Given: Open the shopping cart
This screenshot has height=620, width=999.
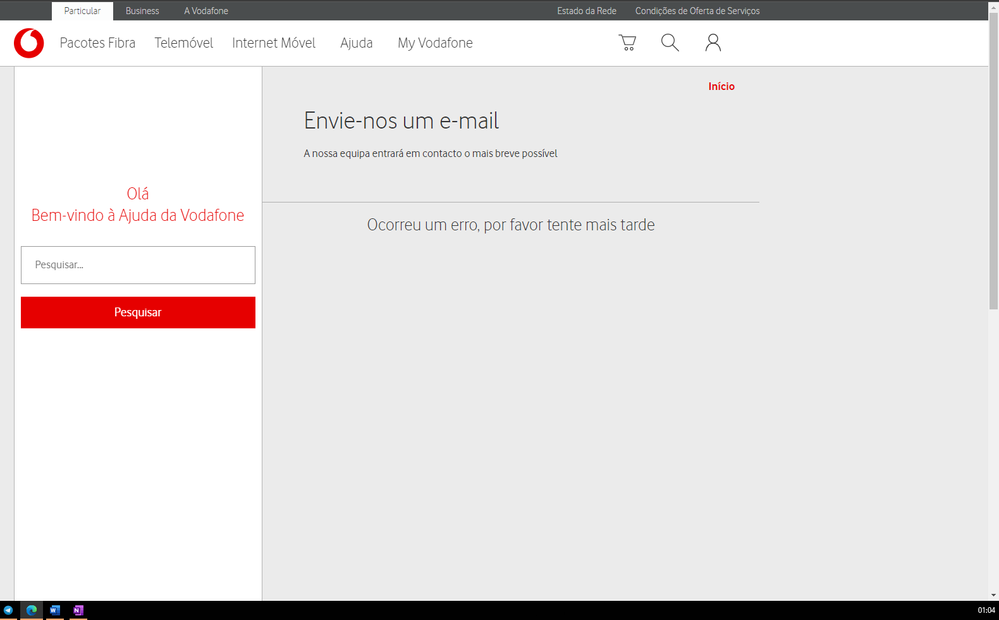Looking at the screenshot, I should pos(627,43).
